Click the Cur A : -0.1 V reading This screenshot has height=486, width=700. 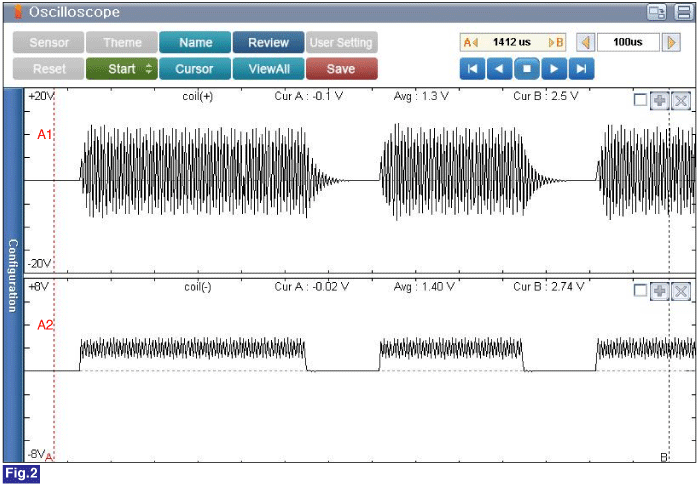click(x=308, y=96)
